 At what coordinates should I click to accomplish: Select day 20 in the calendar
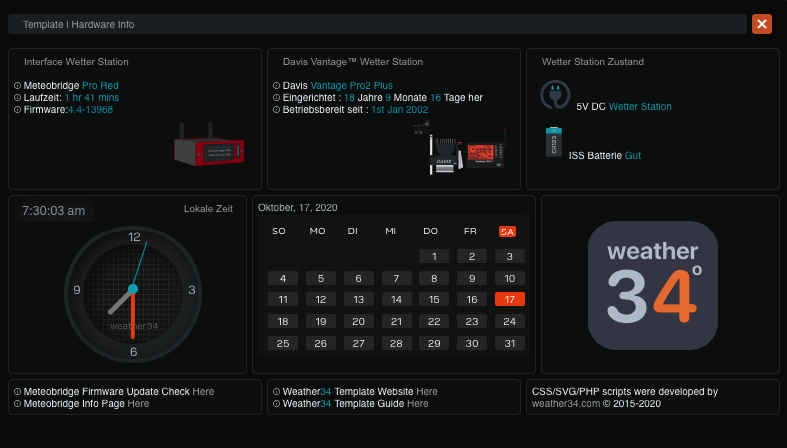pos(358,322)
